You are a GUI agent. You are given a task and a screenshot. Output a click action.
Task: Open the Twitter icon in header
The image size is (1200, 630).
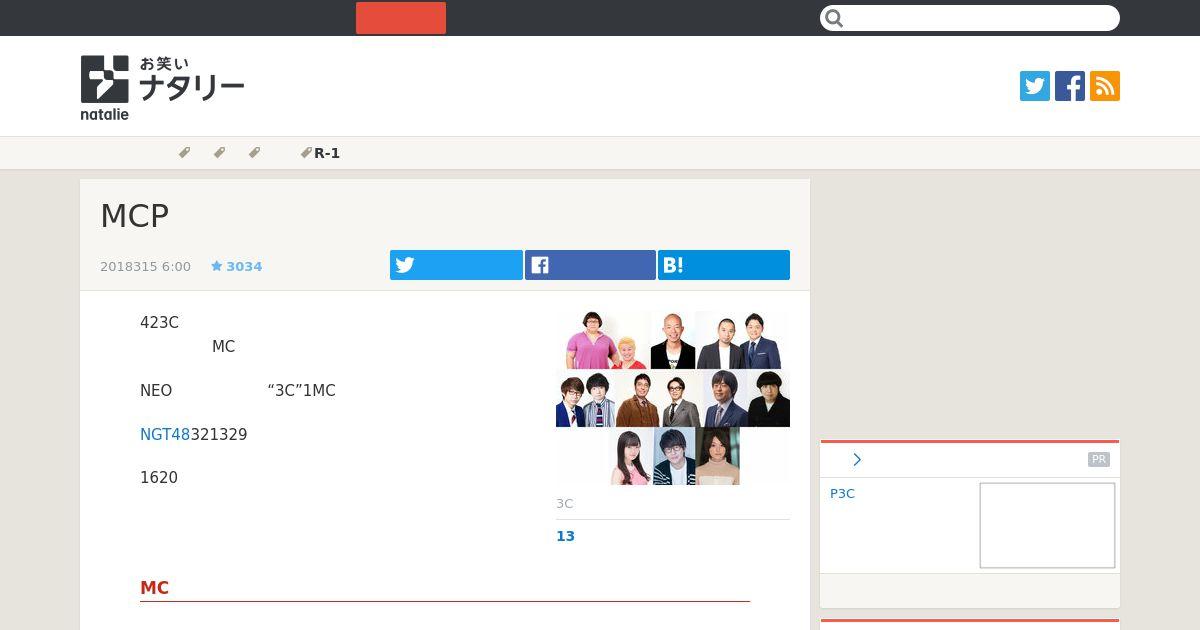click(1035, 86)
